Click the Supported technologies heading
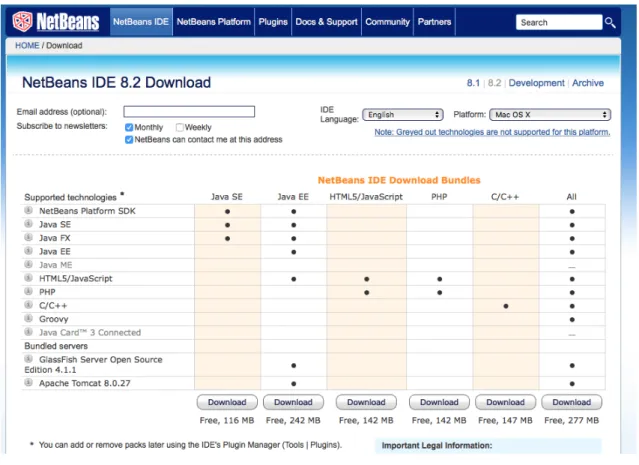 pyautogui.click(x=71, y=197)
